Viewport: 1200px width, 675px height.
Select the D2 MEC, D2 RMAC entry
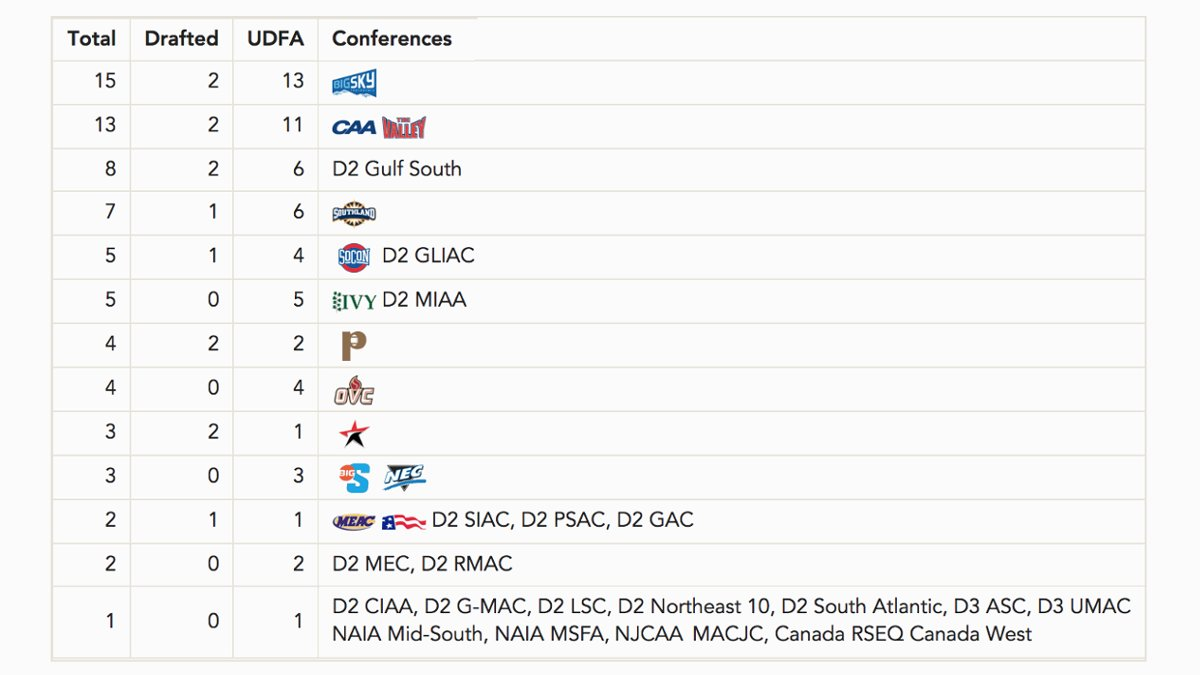(422, 564)
